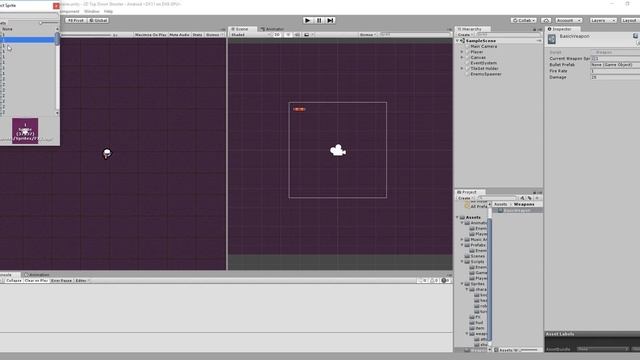Open the Project Create menu
This screenshot has height=360, width=640.
click(465, 198)
